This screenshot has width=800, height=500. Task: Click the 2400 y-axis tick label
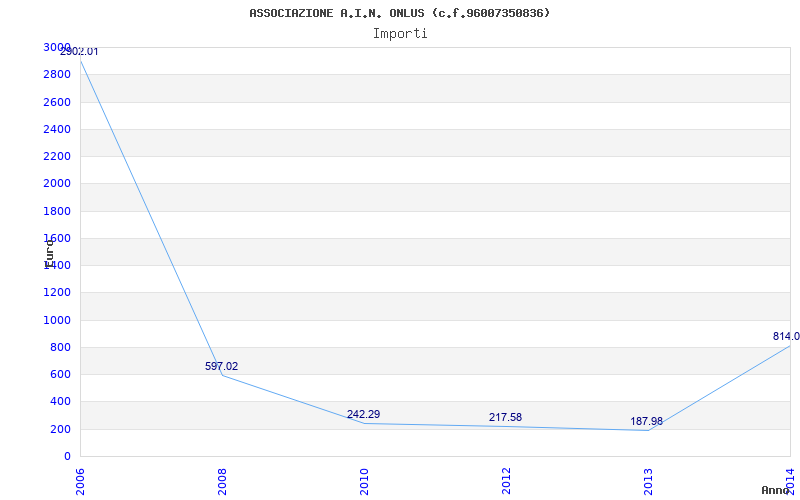coord(57,129)
